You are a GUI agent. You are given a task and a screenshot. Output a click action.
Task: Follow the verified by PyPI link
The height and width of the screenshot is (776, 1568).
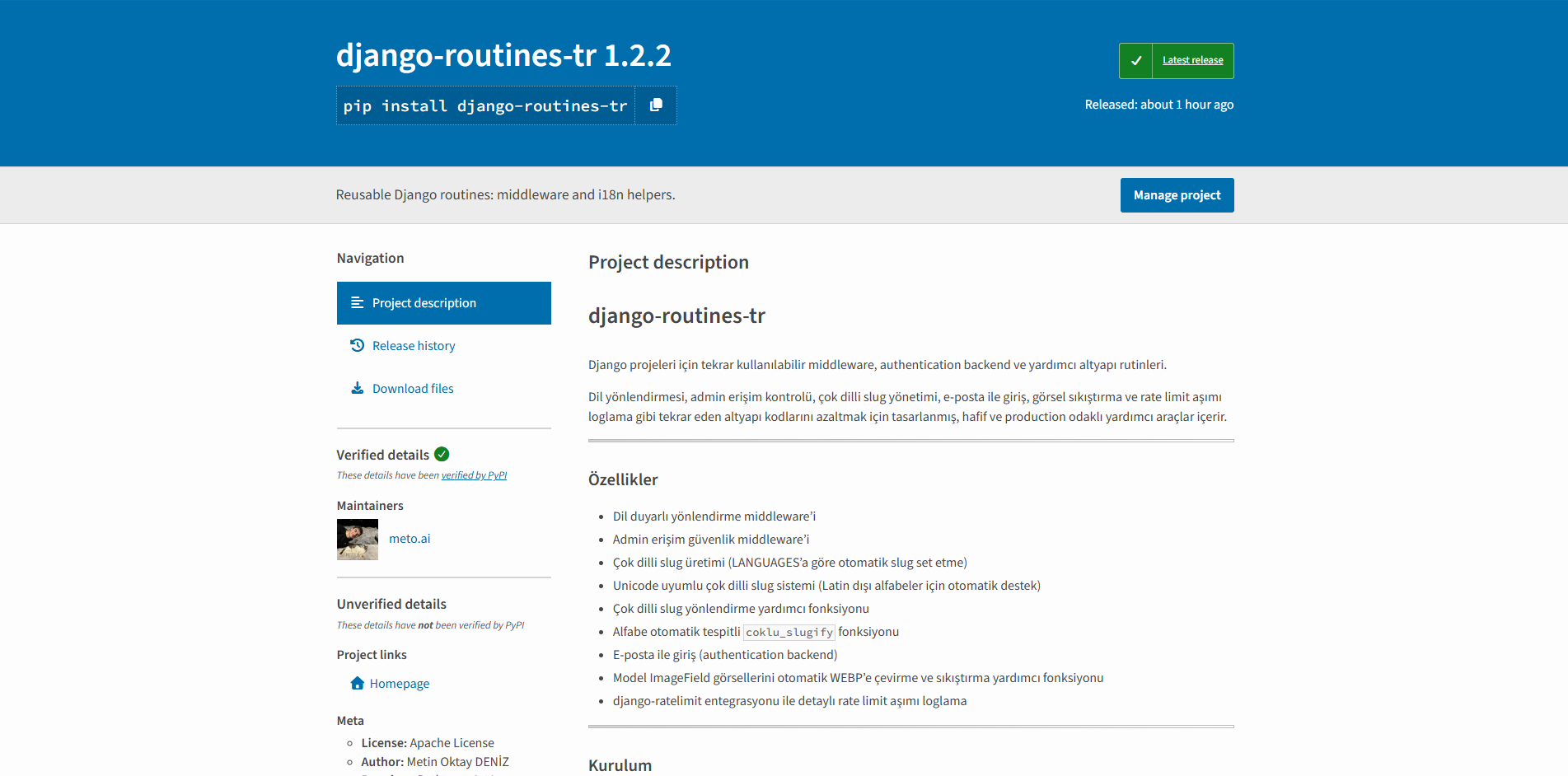(474, 475)
